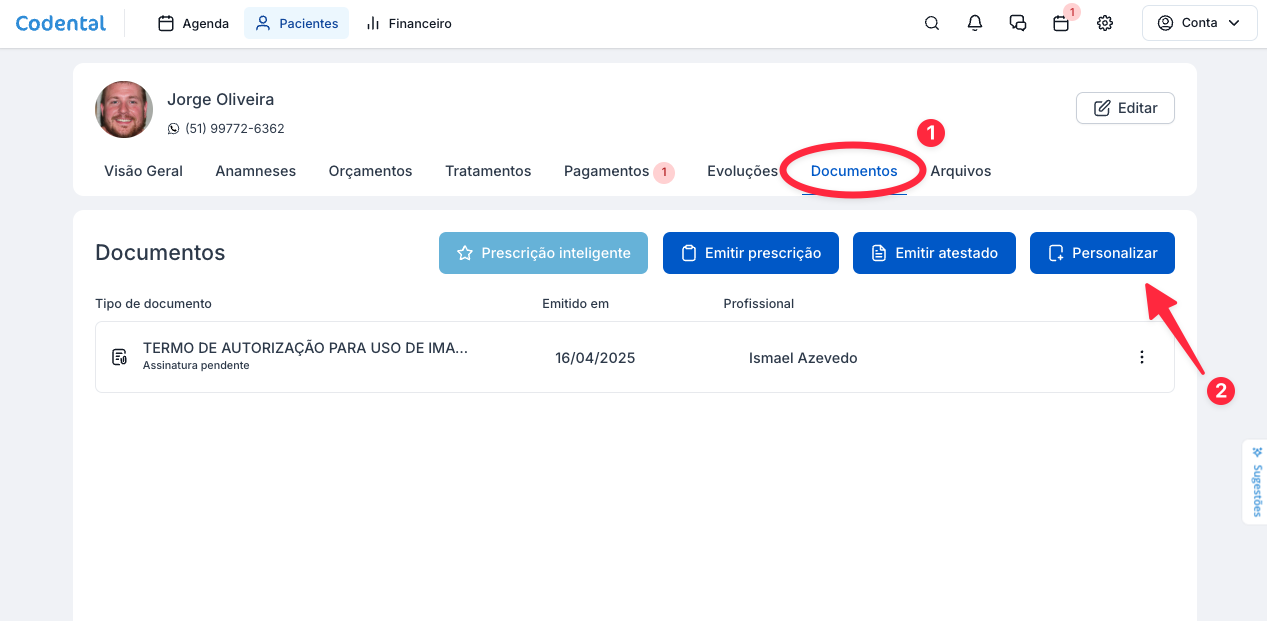Open the Sugestões side panel
The width and height of the screenshot is (1267, 621).
[1256, 481]
